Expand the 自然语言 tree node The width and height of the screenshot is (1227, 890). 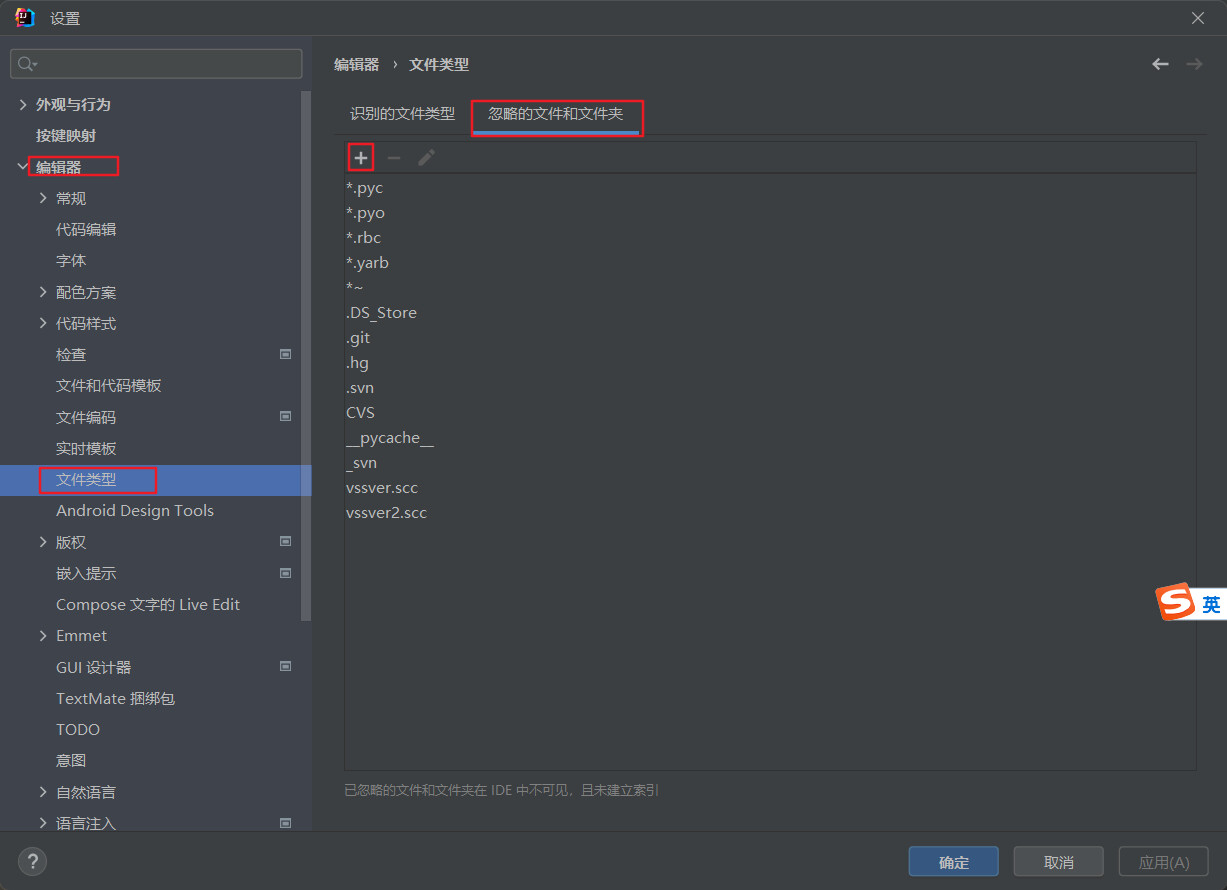(x=43, y=792)
